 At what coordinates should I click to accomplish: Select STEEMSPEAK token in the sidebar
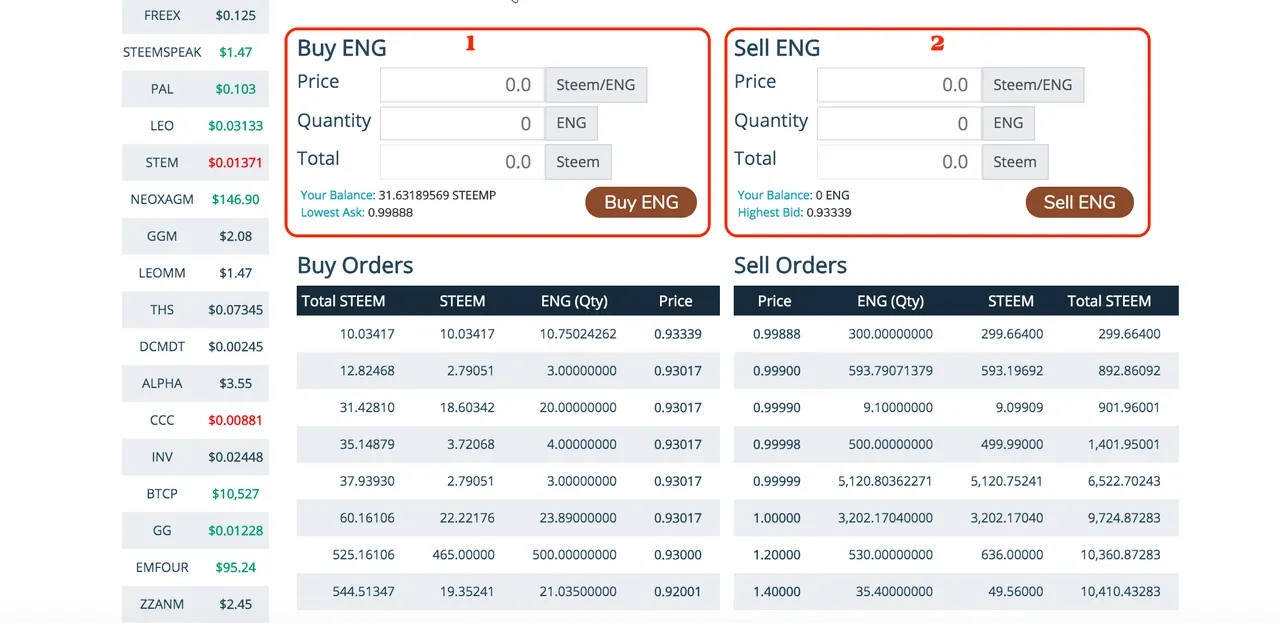click(x=195, y=52)
